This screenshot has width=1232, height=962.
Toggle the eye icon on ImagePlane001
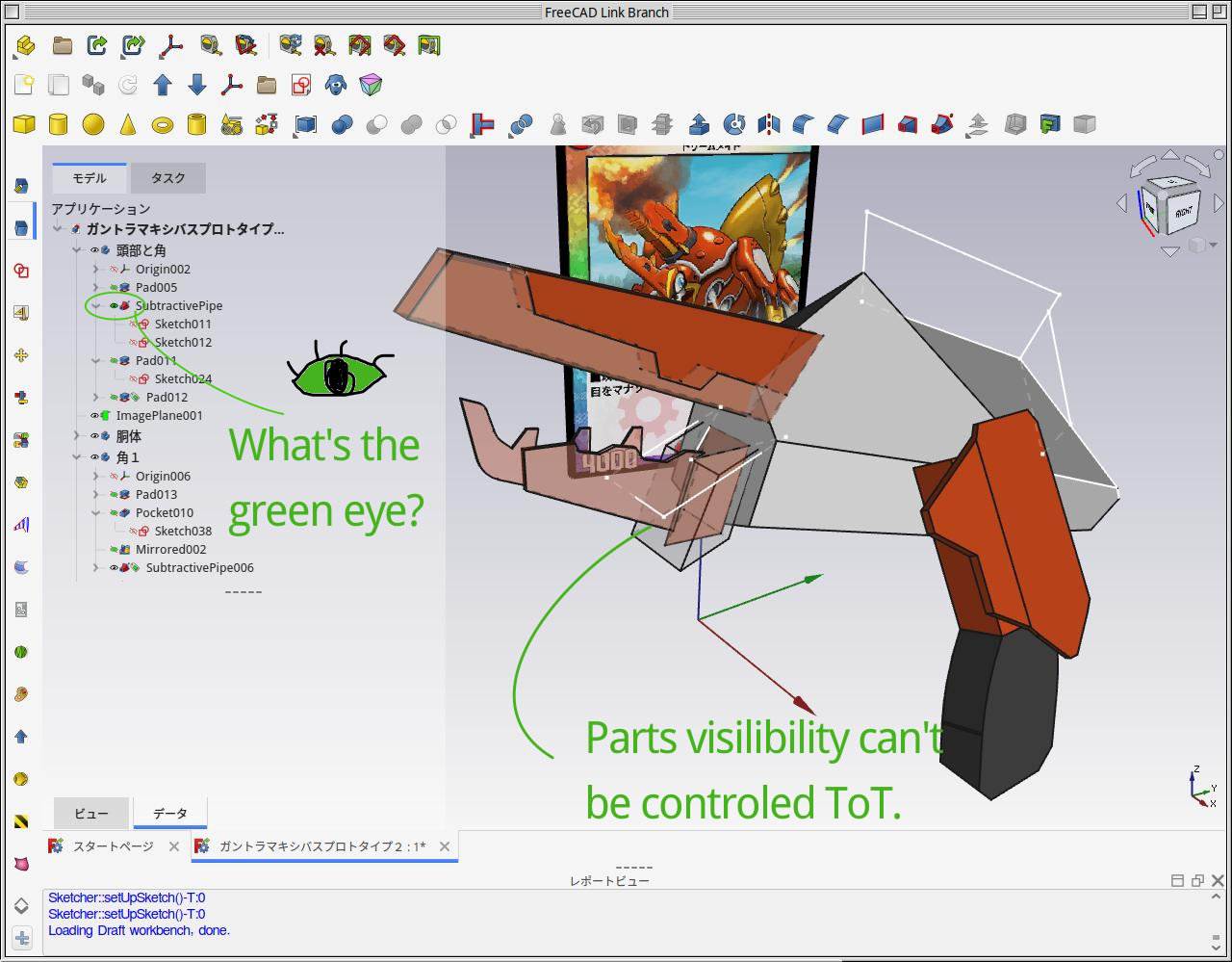[93, 415]
